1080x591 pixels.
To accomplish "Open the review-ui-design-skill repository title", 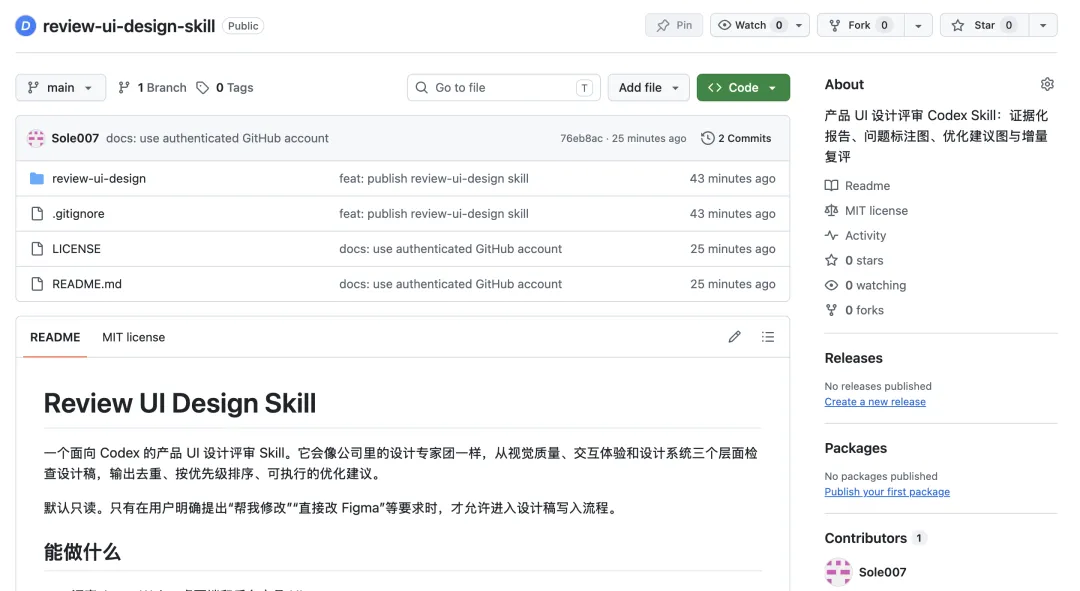I will click(x=129, y=26).
